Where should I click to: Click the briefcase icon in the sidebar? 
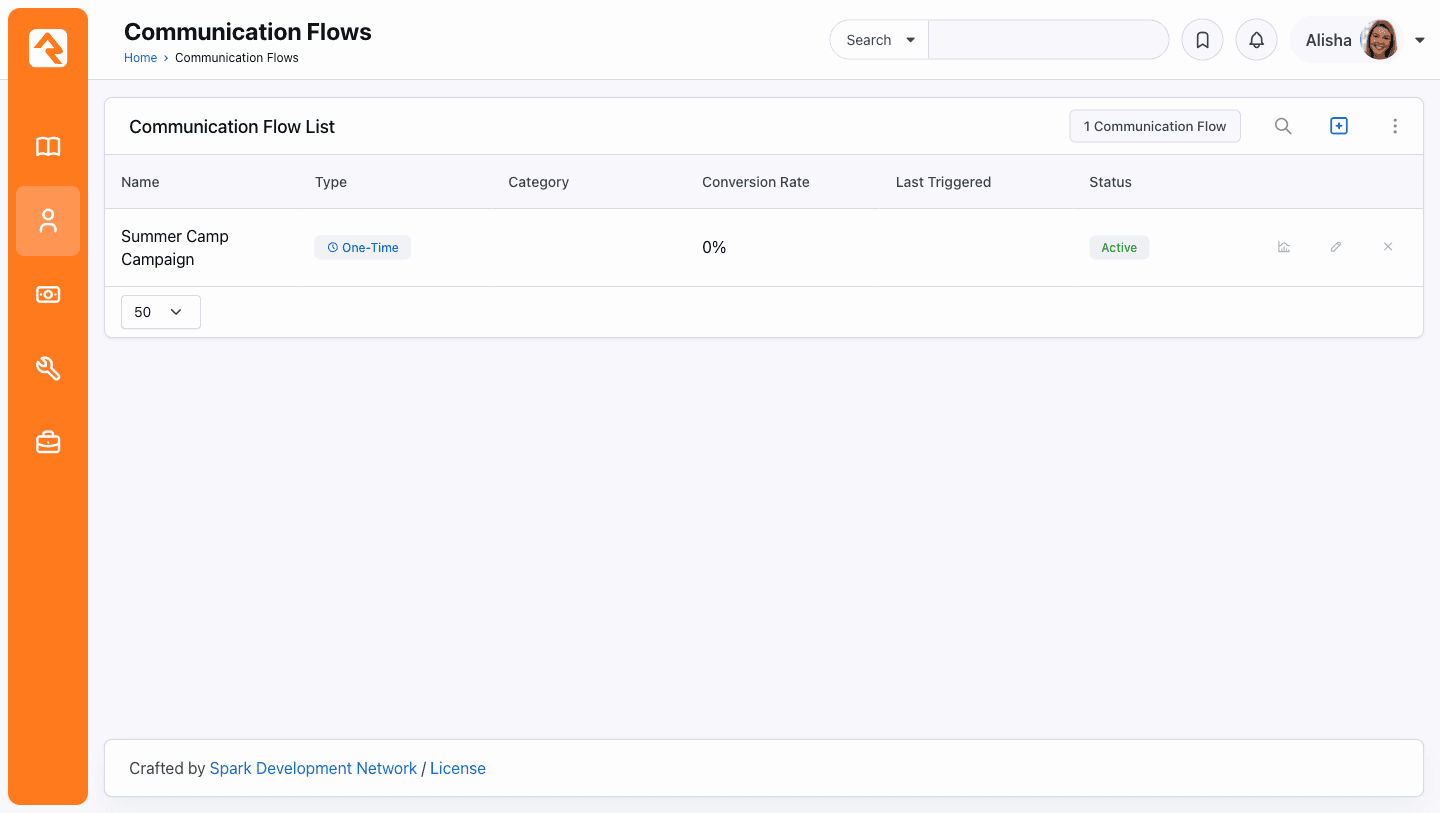tap(48, 441)
